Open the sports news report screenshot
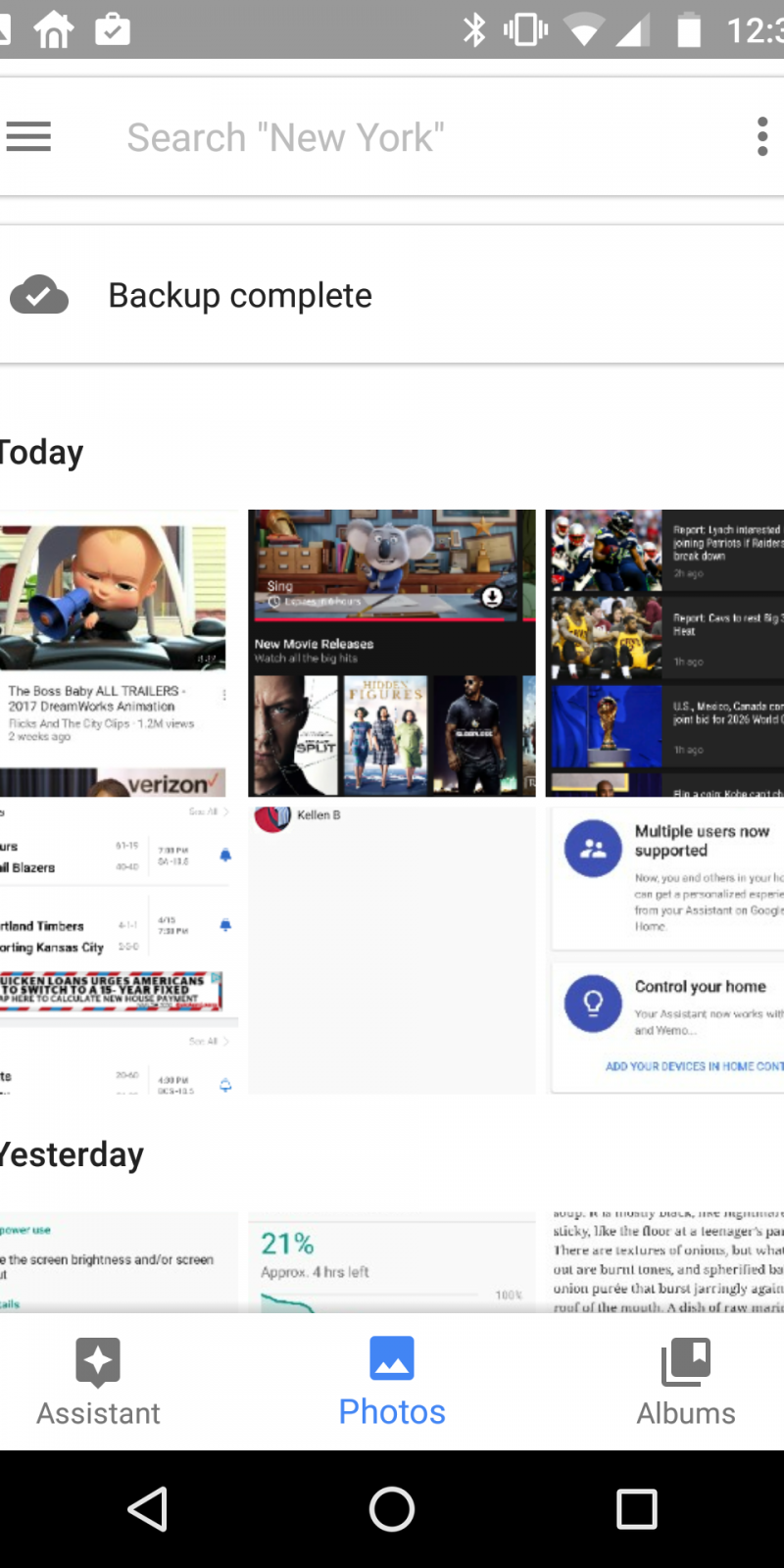784x1568 pixels. (664, 652)
